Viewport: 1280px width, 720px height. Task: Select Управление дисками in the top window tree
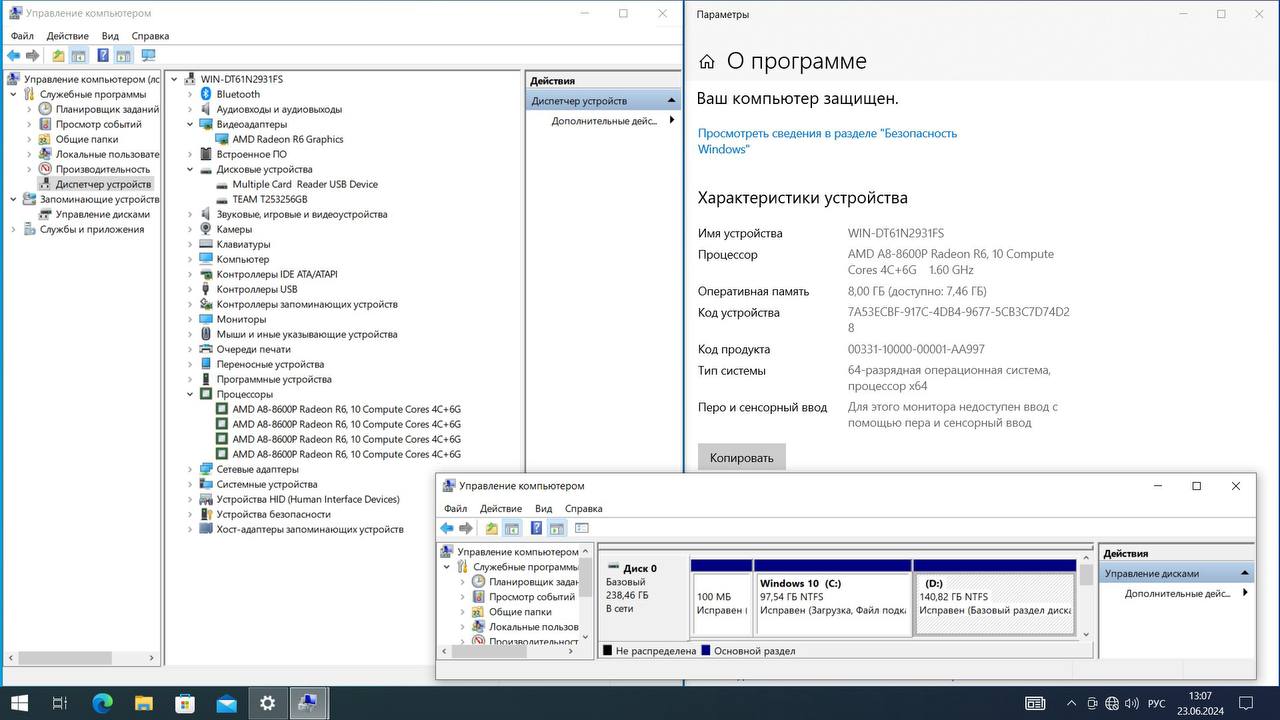pyautogui.click(x=102, y=214)
